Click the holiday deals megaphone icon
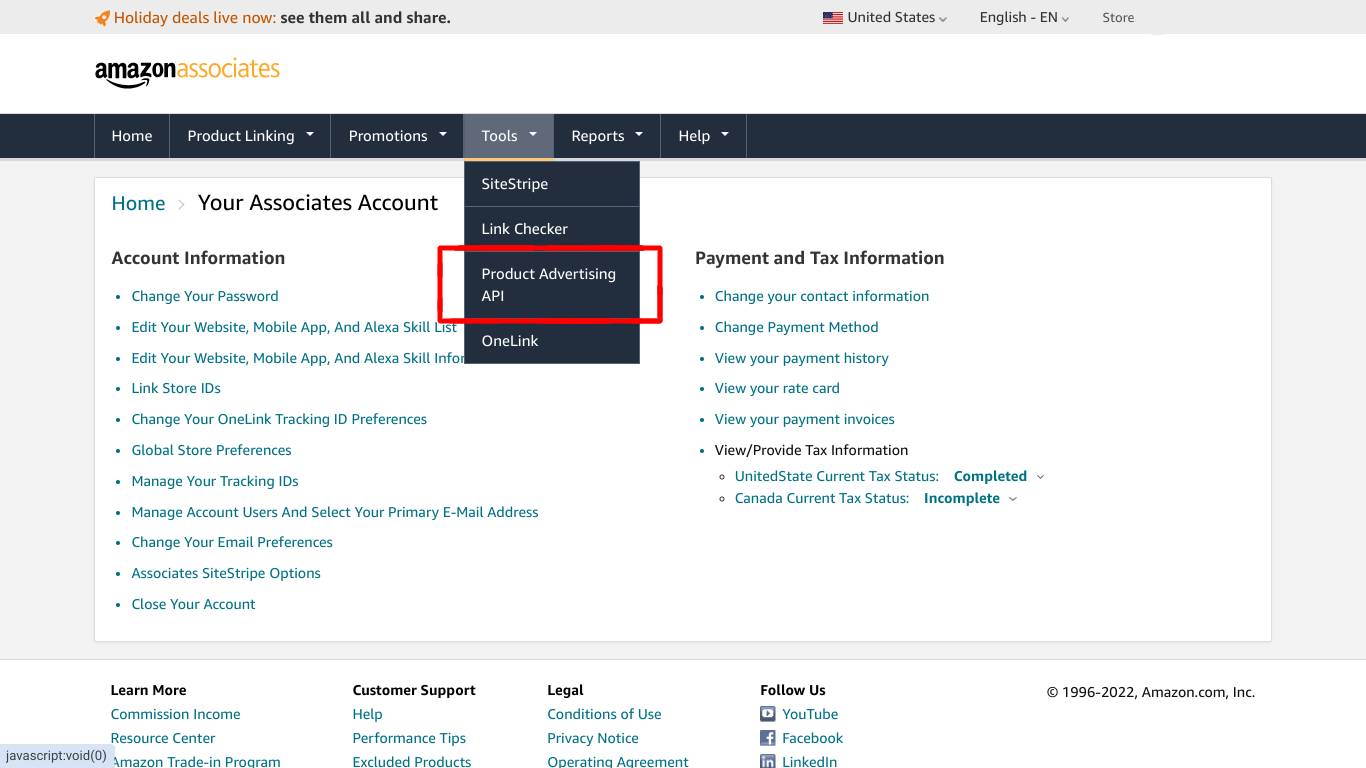The image size is (1366, 768). click(101, 17)
